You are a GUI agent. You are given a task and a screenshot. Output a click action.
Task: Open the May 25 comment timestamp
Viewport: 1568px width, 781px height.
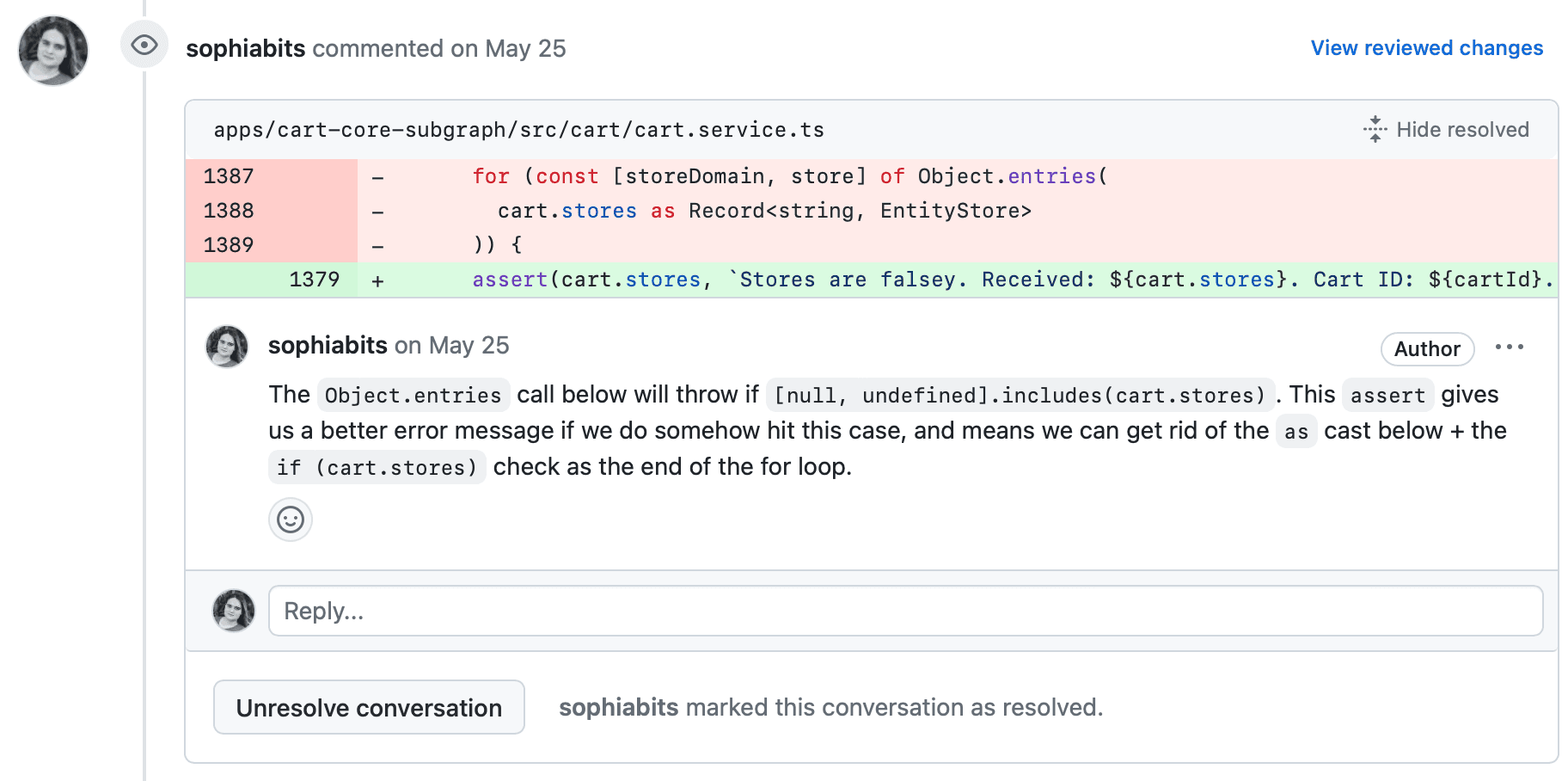(x=469, y=345)
